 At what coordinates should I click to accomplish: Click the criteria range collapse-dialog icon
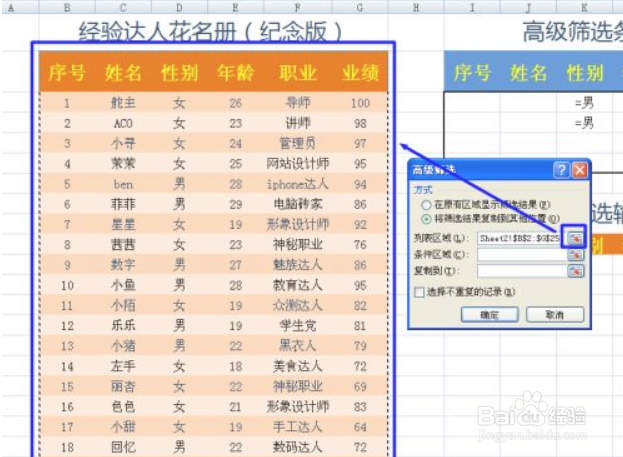click(575, 254)
